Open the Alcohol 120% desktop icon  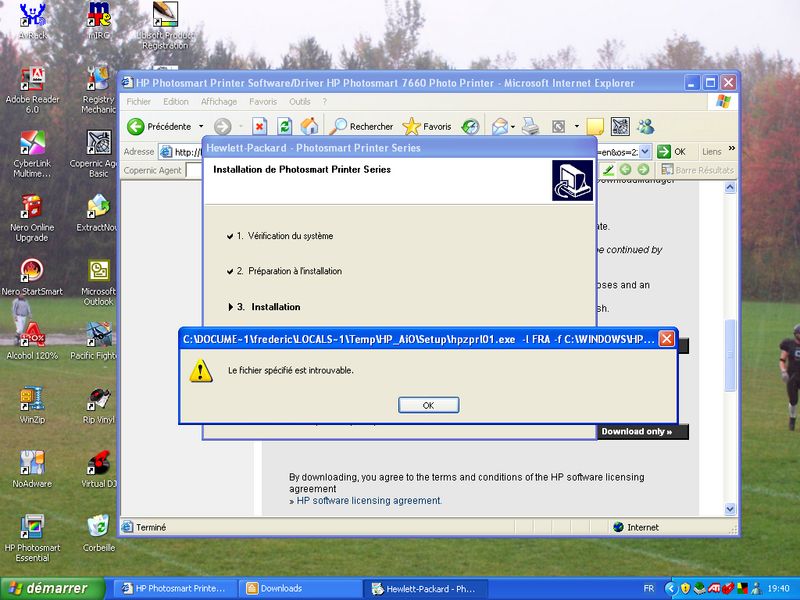pos(32,341)
